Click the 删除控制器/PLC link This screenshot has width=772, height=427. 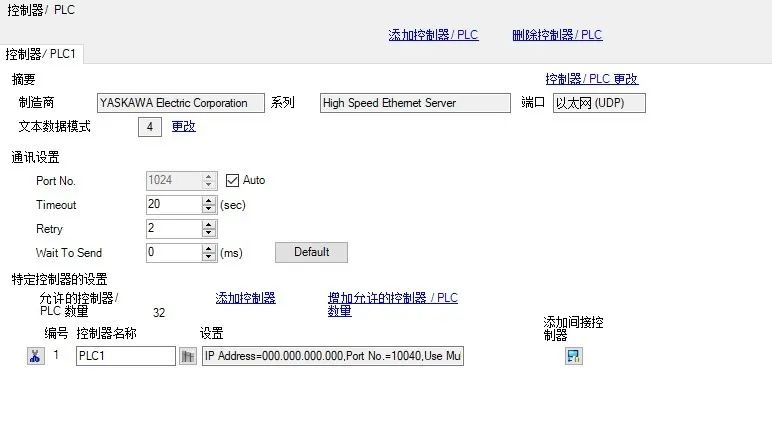(x=557, y=35)
